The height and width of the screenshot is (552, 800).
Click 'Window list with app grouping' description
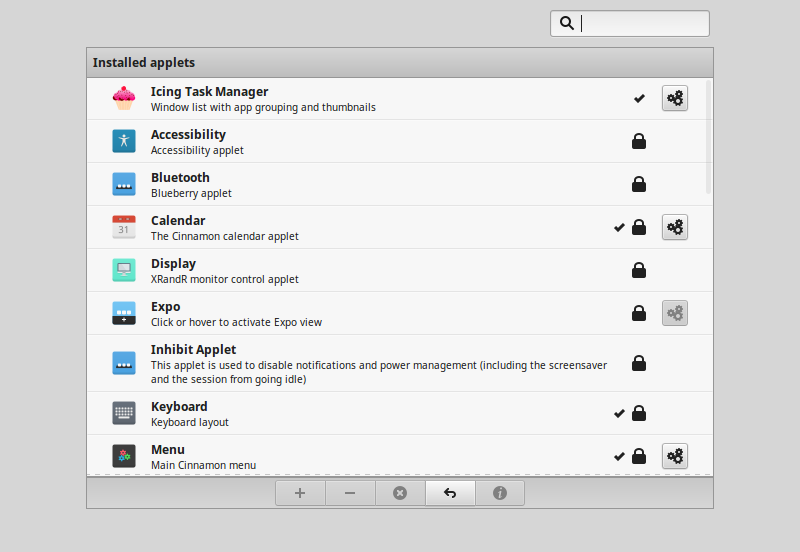[263, 107]
